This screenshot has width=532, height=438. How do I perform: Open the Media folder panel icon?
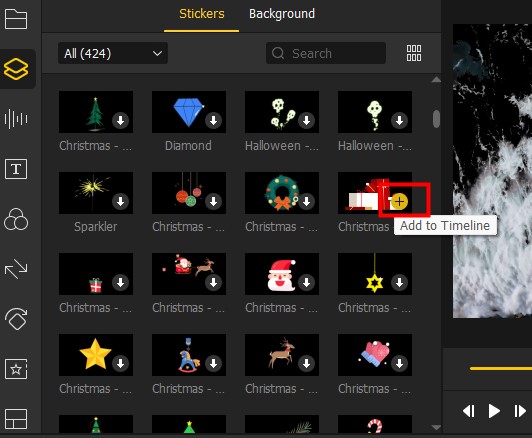(x=16, y=19)
